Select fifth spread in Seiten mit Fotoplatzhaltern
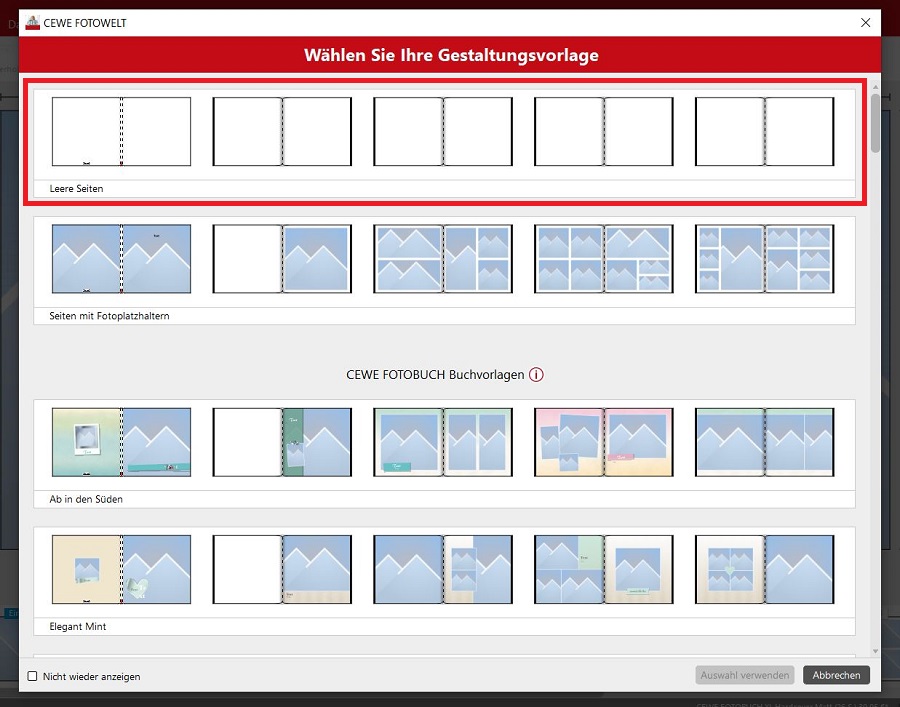Image resolution: width=900 pixels, height=707 pixels. coord(764,259)
